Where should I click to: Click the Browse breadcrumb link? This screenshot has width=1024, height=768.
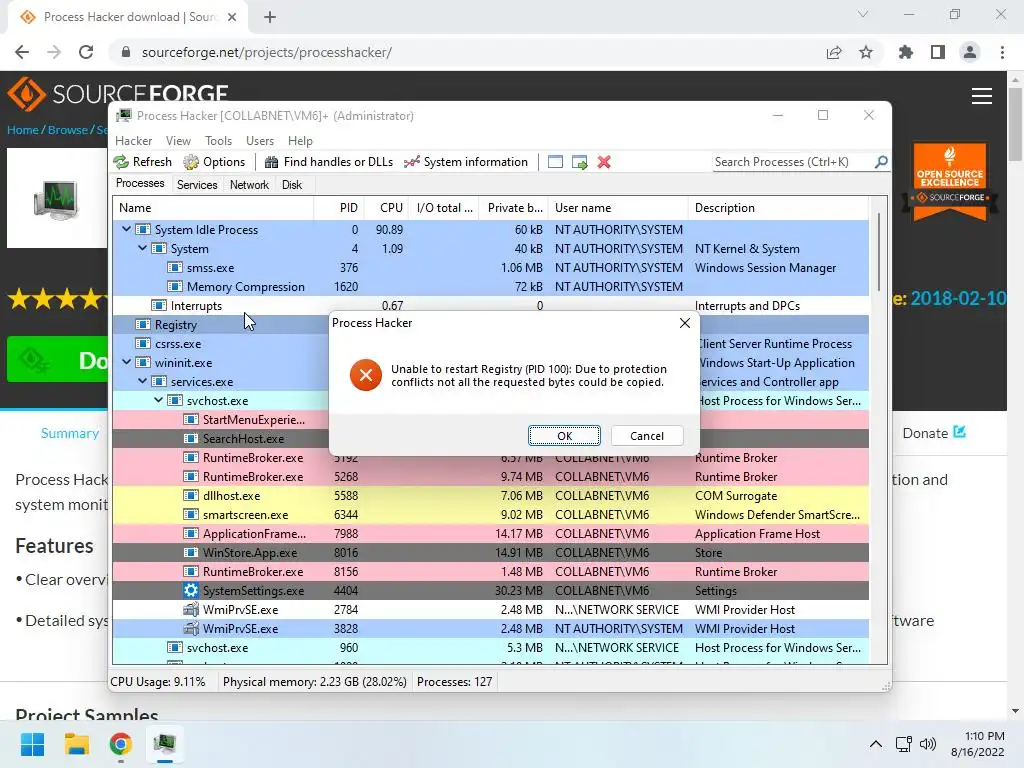tap(67, 130)
